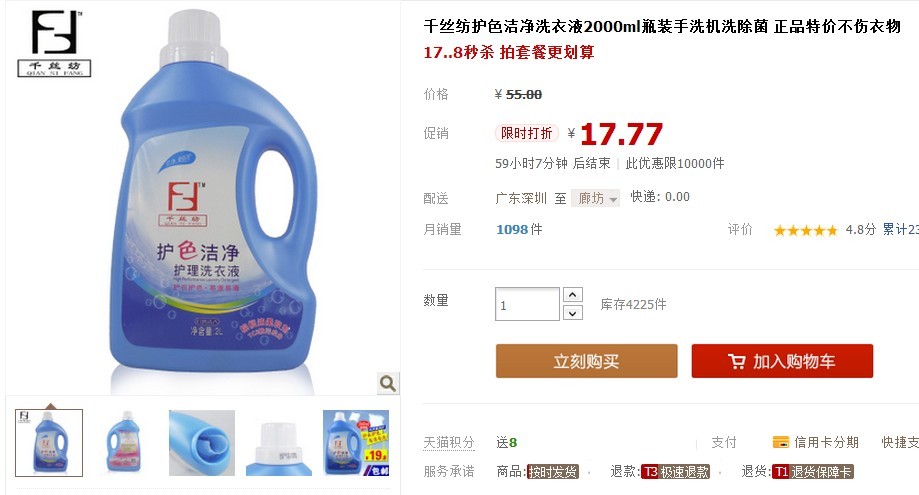Click the magnifier zoom icon on product image
919x495 pixels.
pos(387,384)
